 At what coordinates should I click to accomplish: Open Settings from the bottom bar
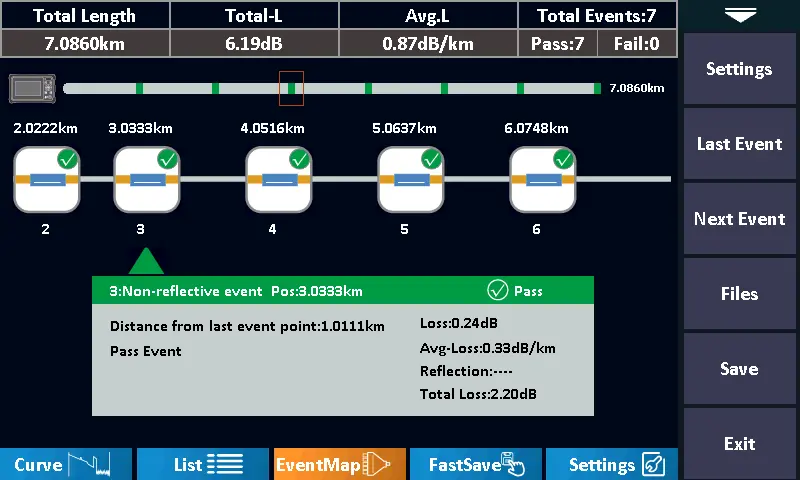click(x=611, y=464)
